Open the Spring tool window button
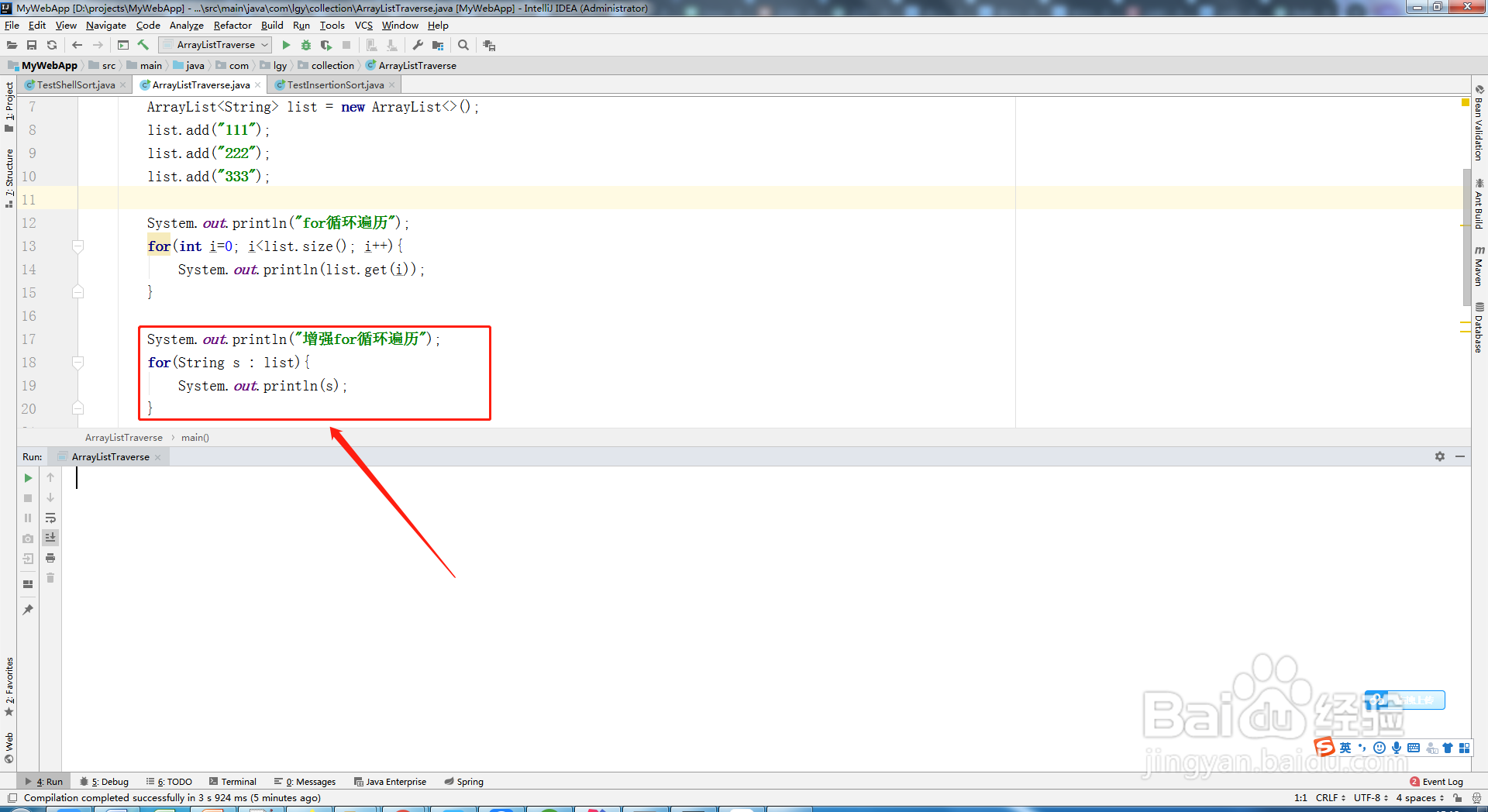Image resolution: width=1488 pixels, height=812 pixels. [463, 781]
